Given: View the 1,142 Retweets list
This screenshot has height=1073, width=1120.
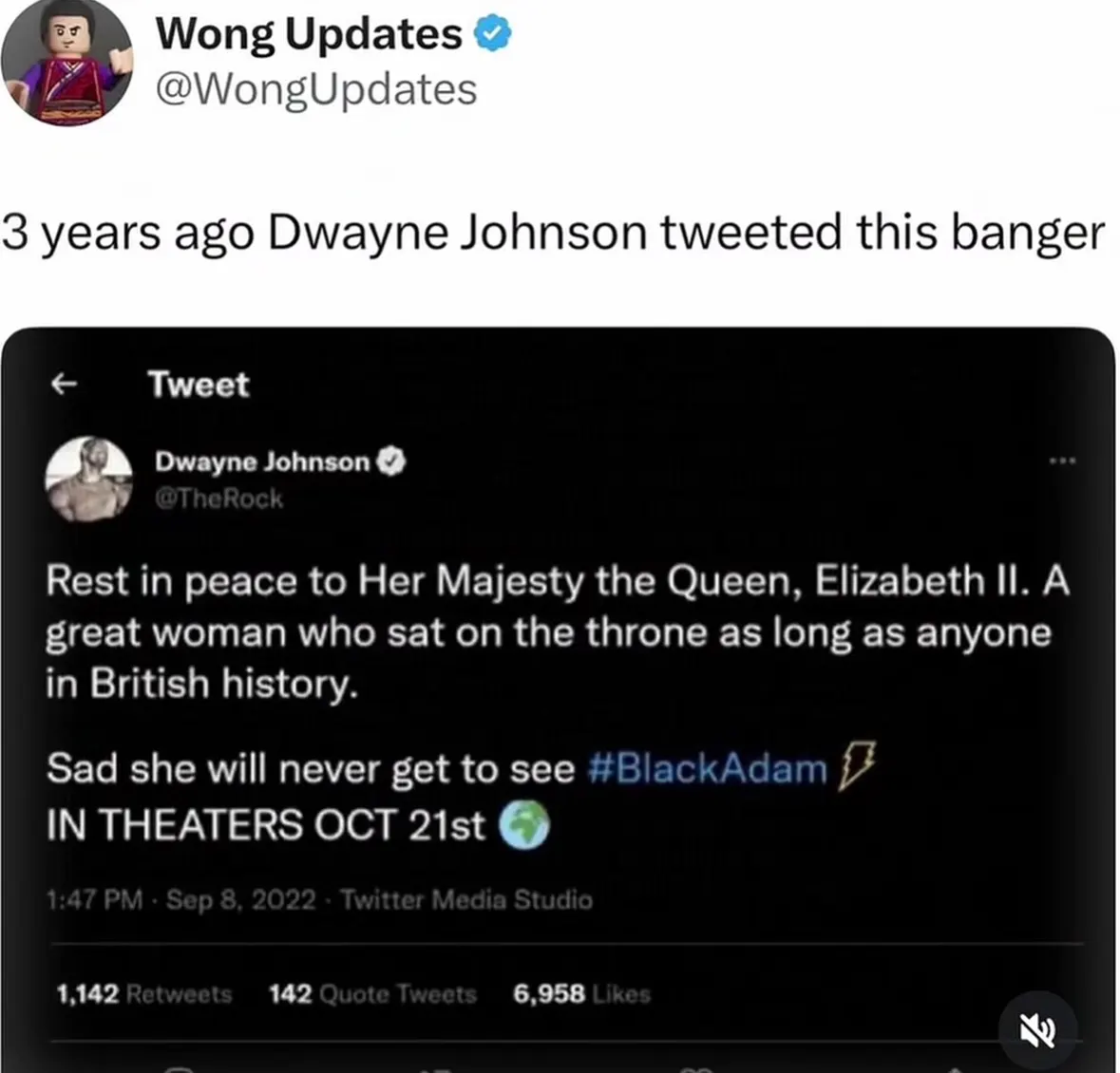Looking at the screenshot, I should point(143,994).
